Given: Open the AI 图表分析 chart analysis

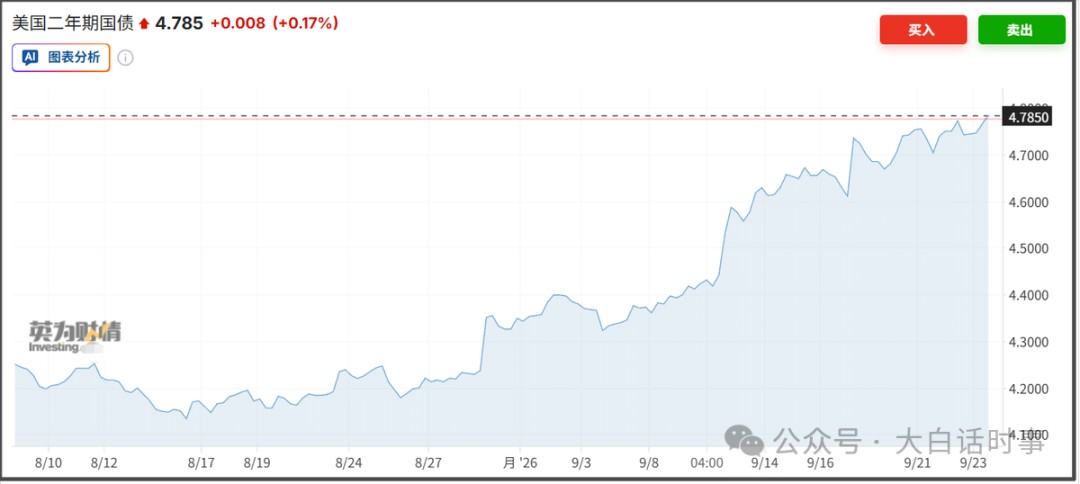Looking at the screenshot, I should [61, 58].
